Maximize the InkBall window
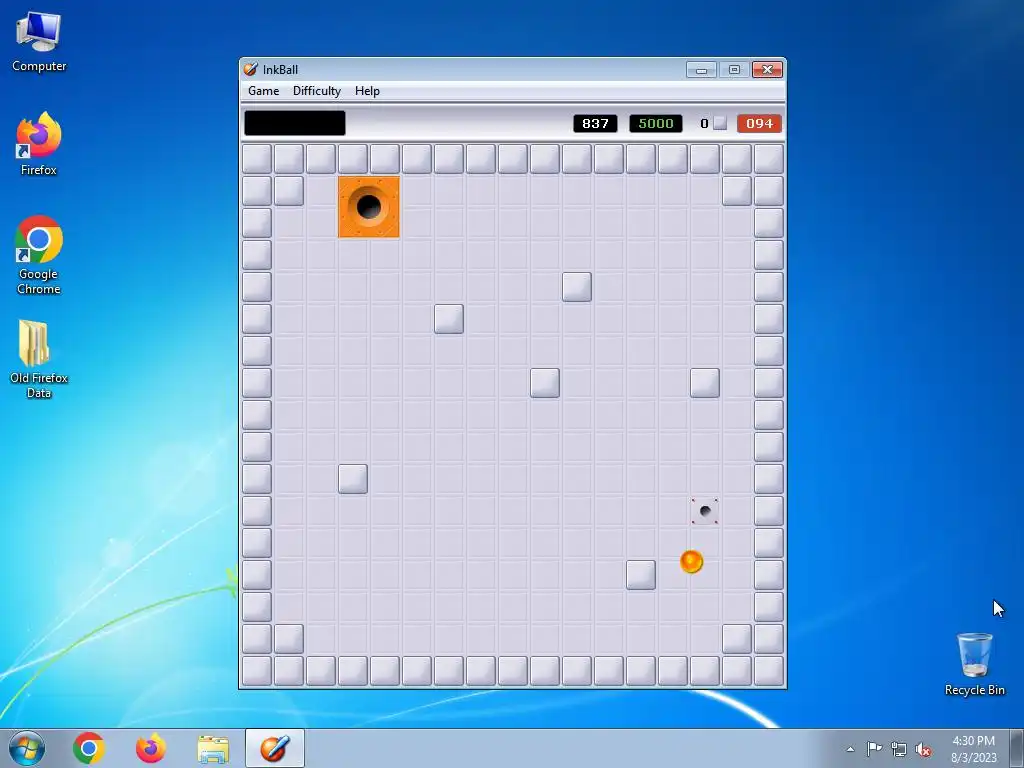The image size is (1024, 768). point(734,69)
